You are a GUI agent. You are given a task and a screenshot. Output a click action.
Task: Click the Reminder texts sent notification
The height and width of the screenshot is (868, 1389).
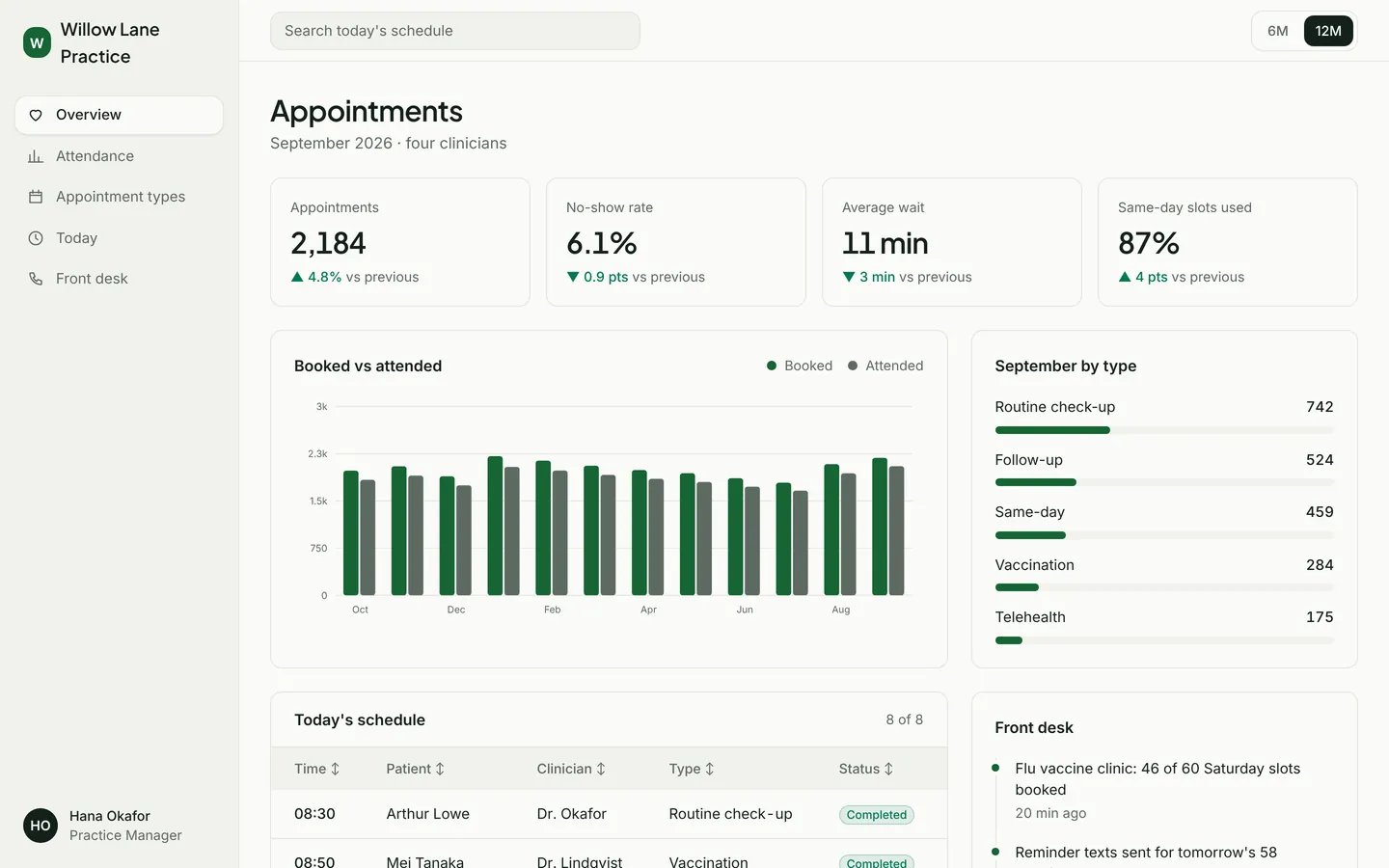(x=1146, y=853)
